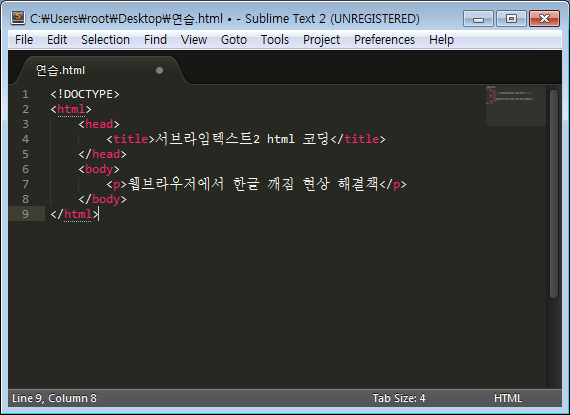Open the Selection menu
The height and width of the screenshot is (415, 570).
pos(105,40)
